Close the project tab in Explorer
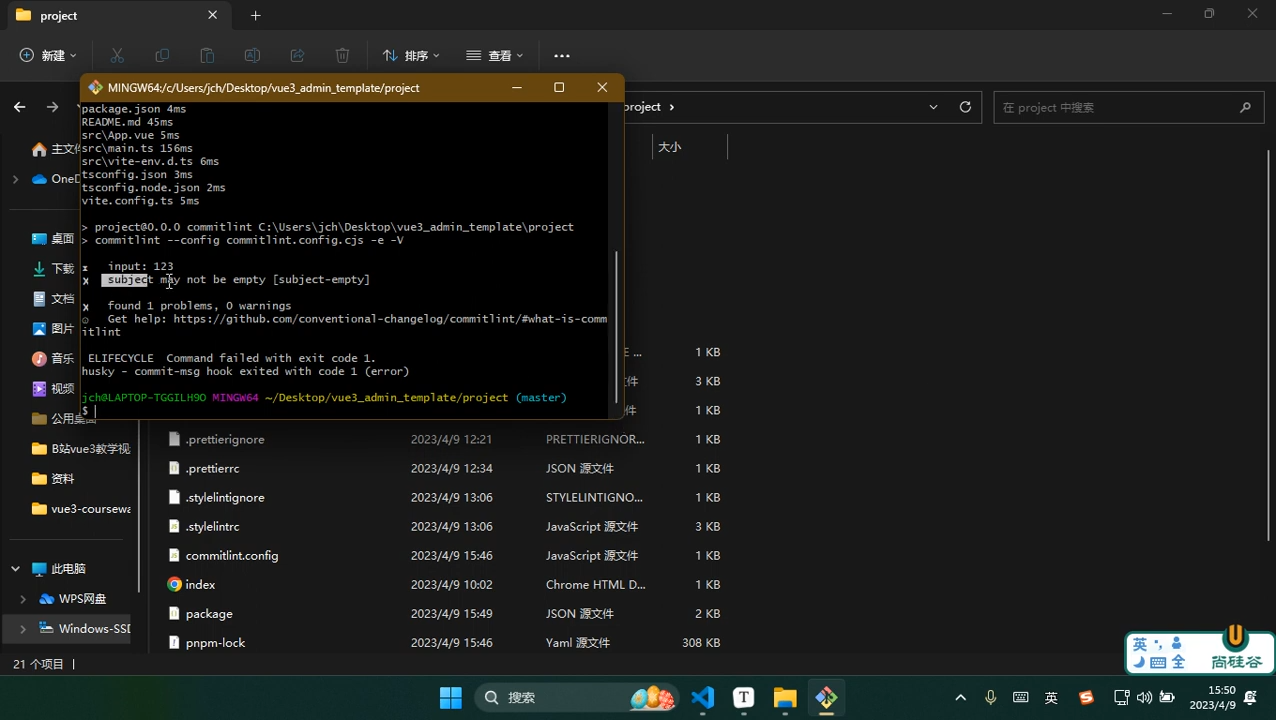This screenshot has width=1276, height=720. point(213,15)
